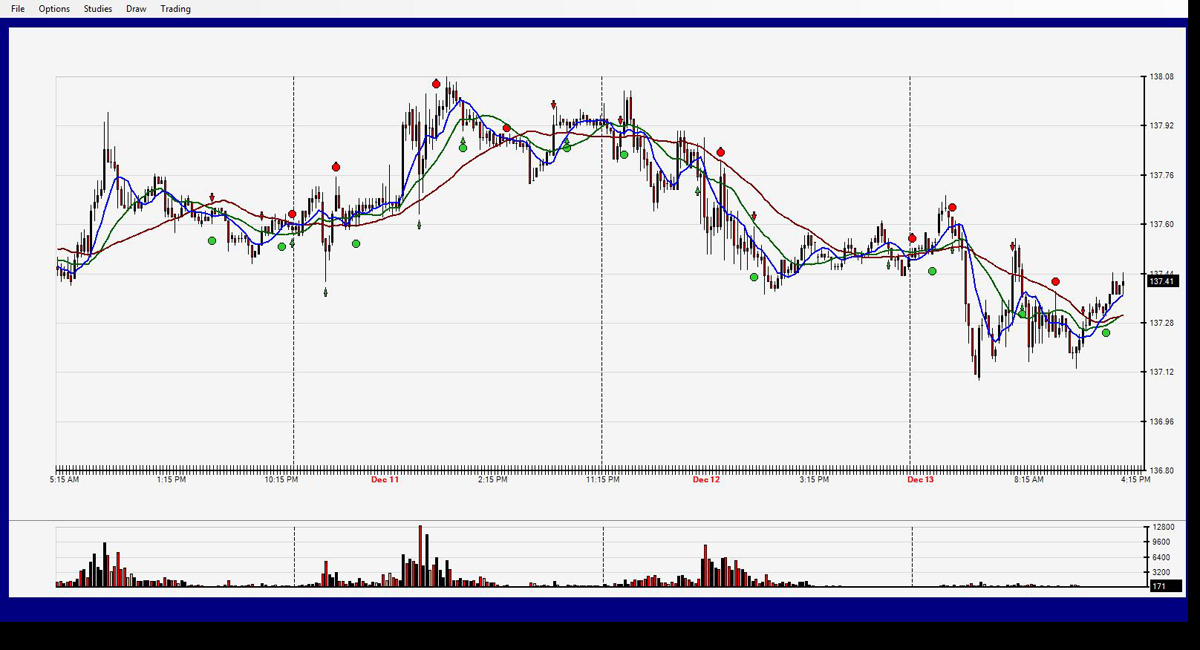Screen dimensions: 1200x650
Task: Click the 137.28 price axis label
Action: point(1161,323)
